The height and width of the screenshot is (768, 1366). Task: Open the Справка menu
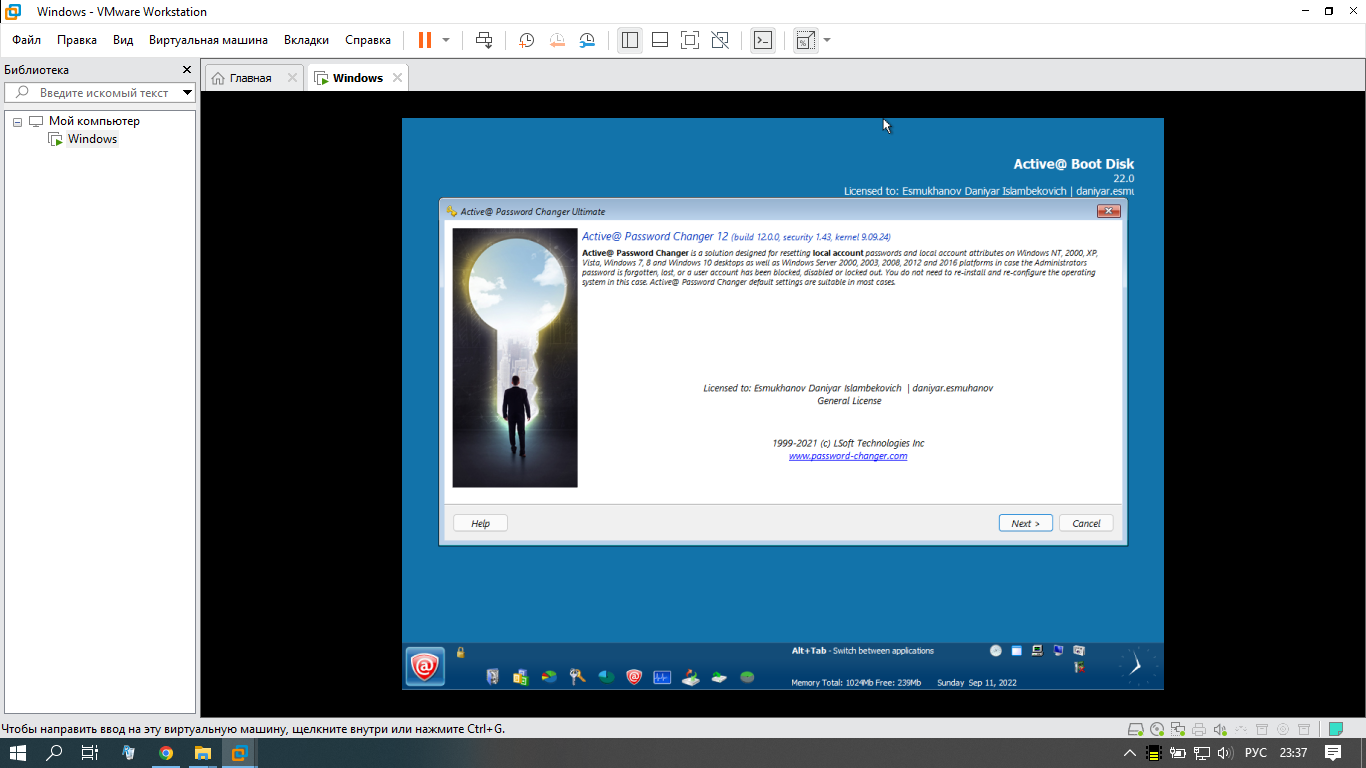point(368,40)
